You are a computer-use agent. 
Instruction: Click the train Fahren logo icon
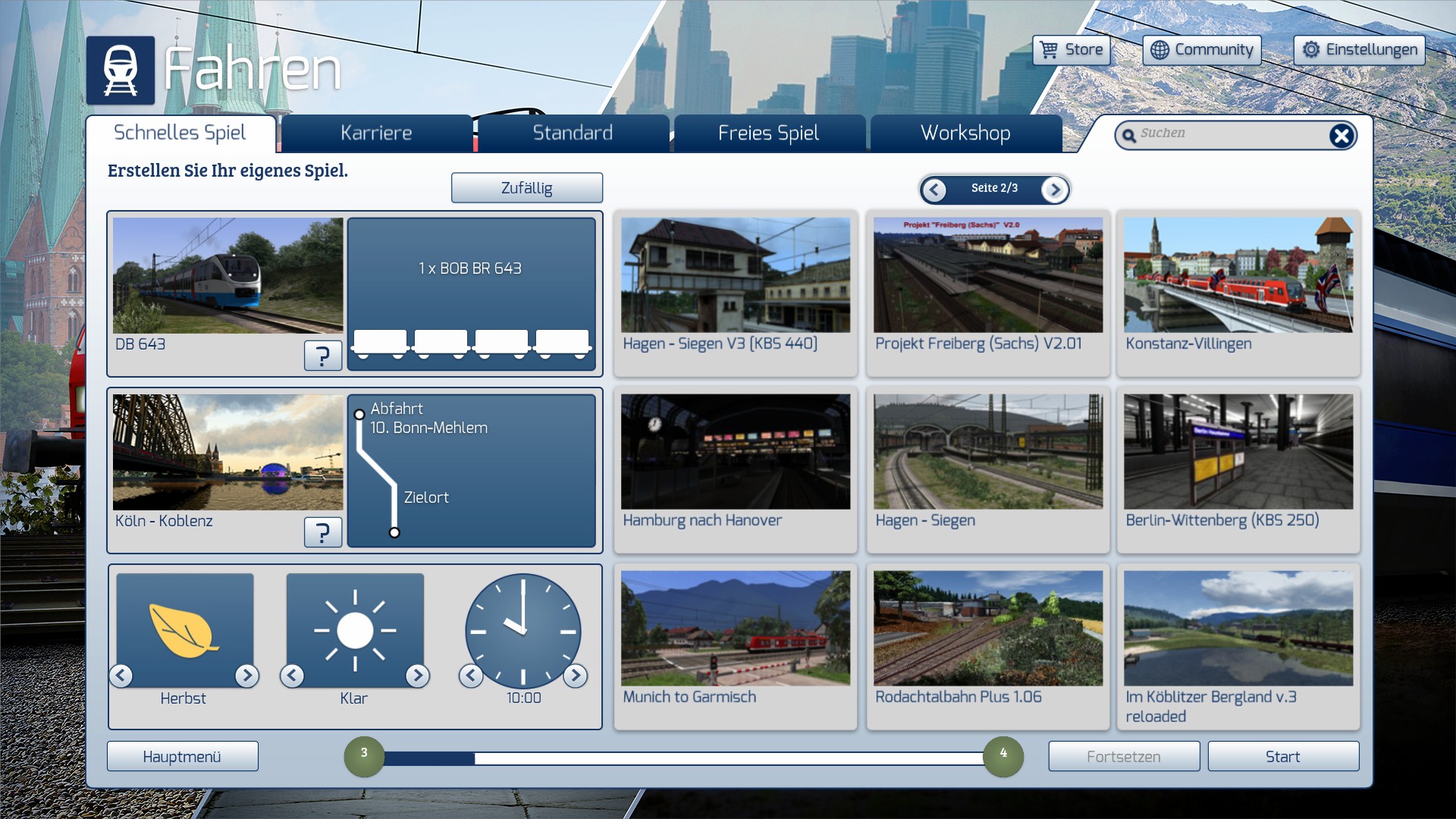point(121,70)
